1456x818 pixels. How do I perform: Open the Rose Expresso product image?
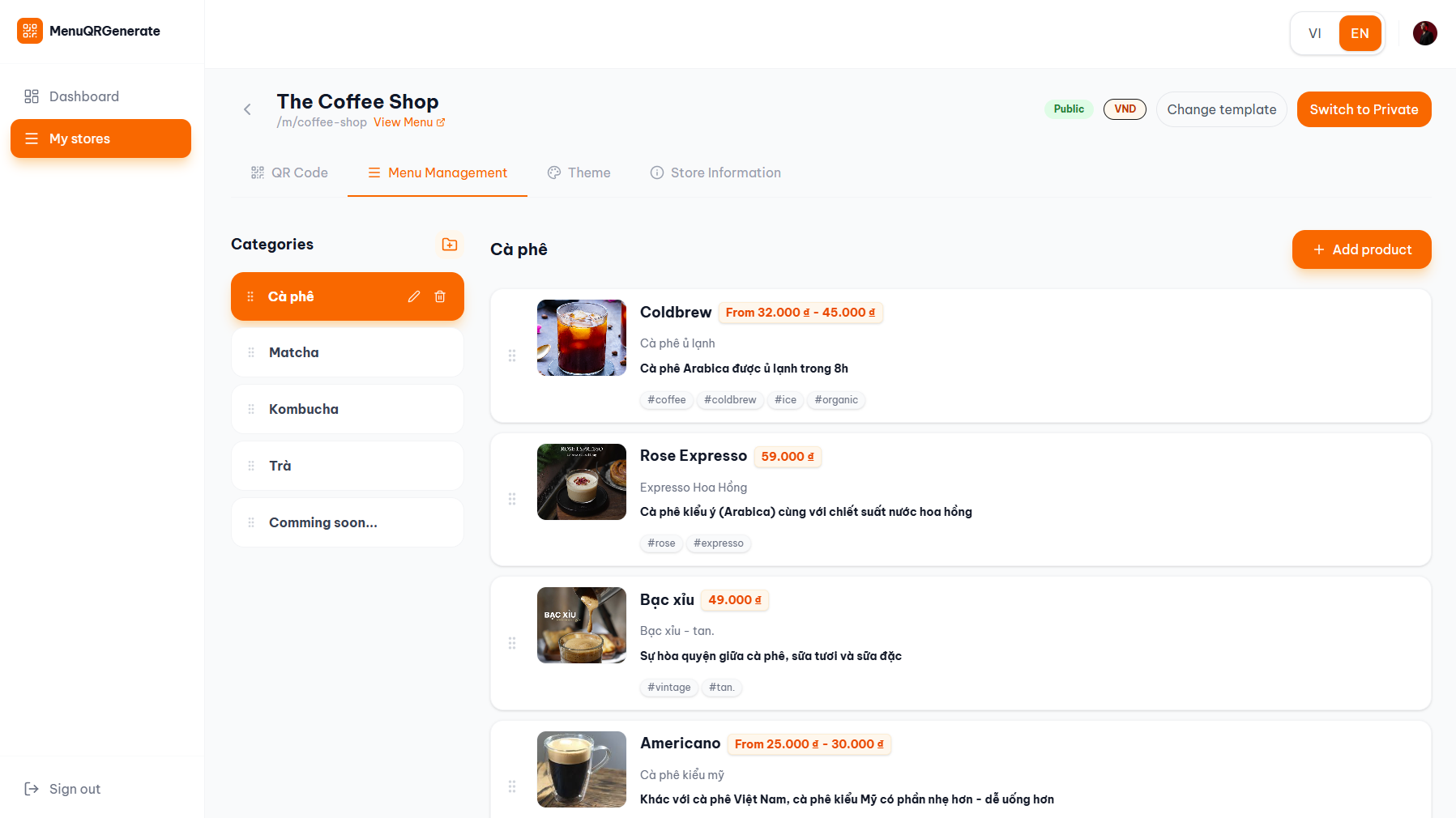[582, 482]
